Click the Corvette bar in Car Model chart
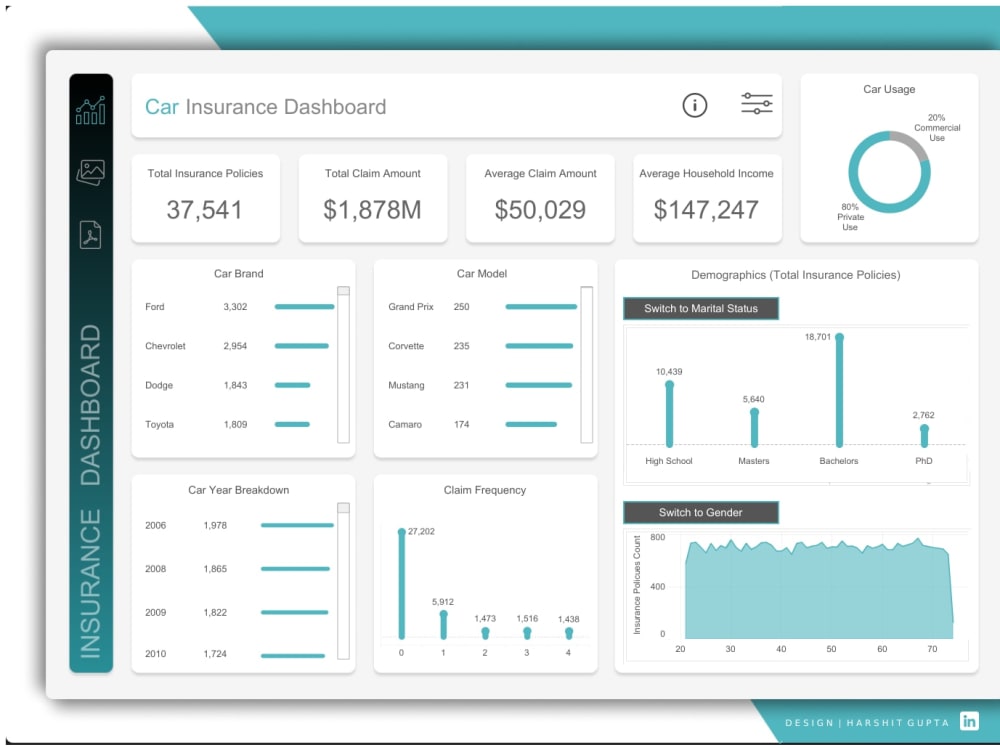The height and width of the screenshot is (750, 1000). point(540,346)
